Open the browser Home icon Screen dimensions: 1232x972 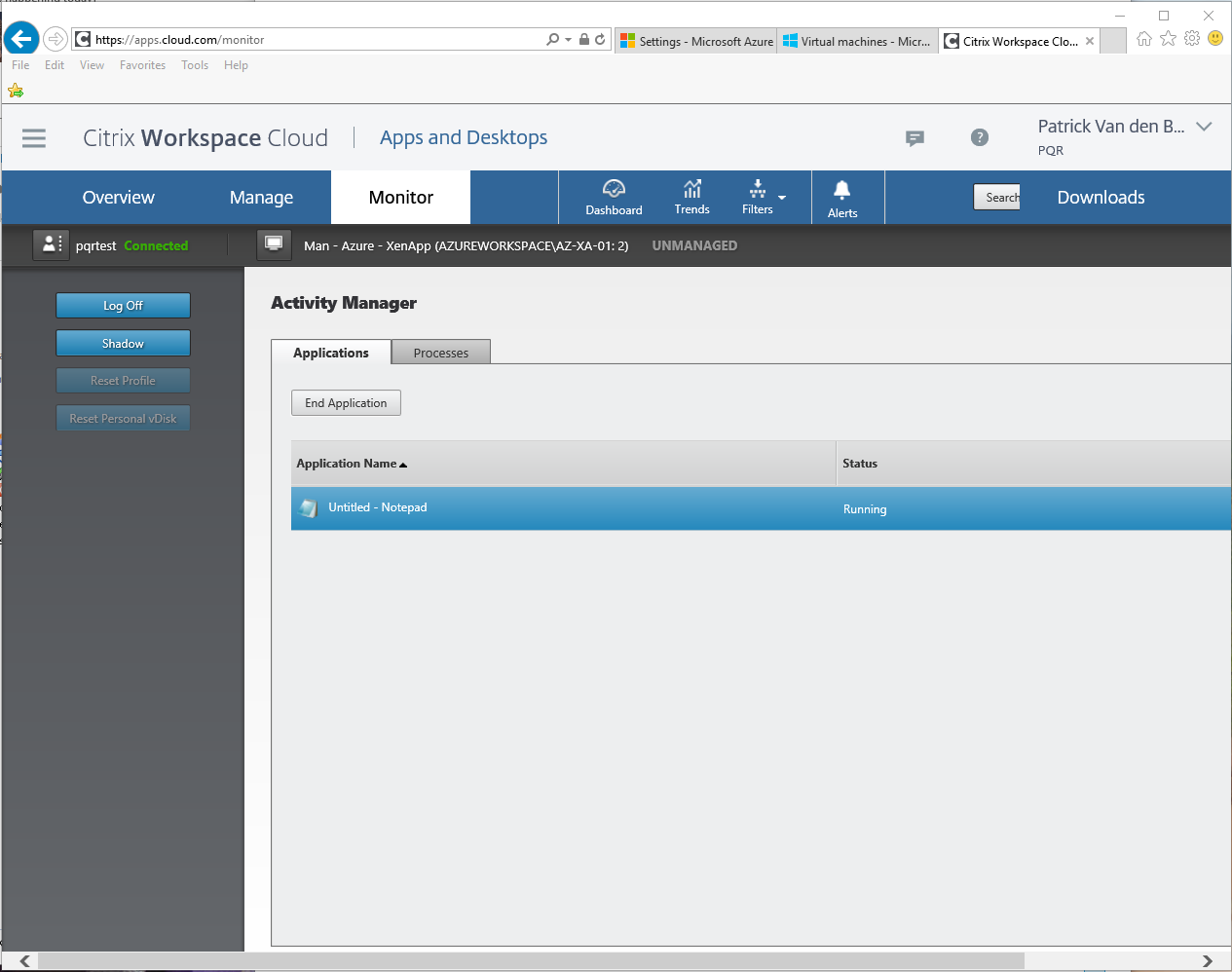(x=1144, y=39)
